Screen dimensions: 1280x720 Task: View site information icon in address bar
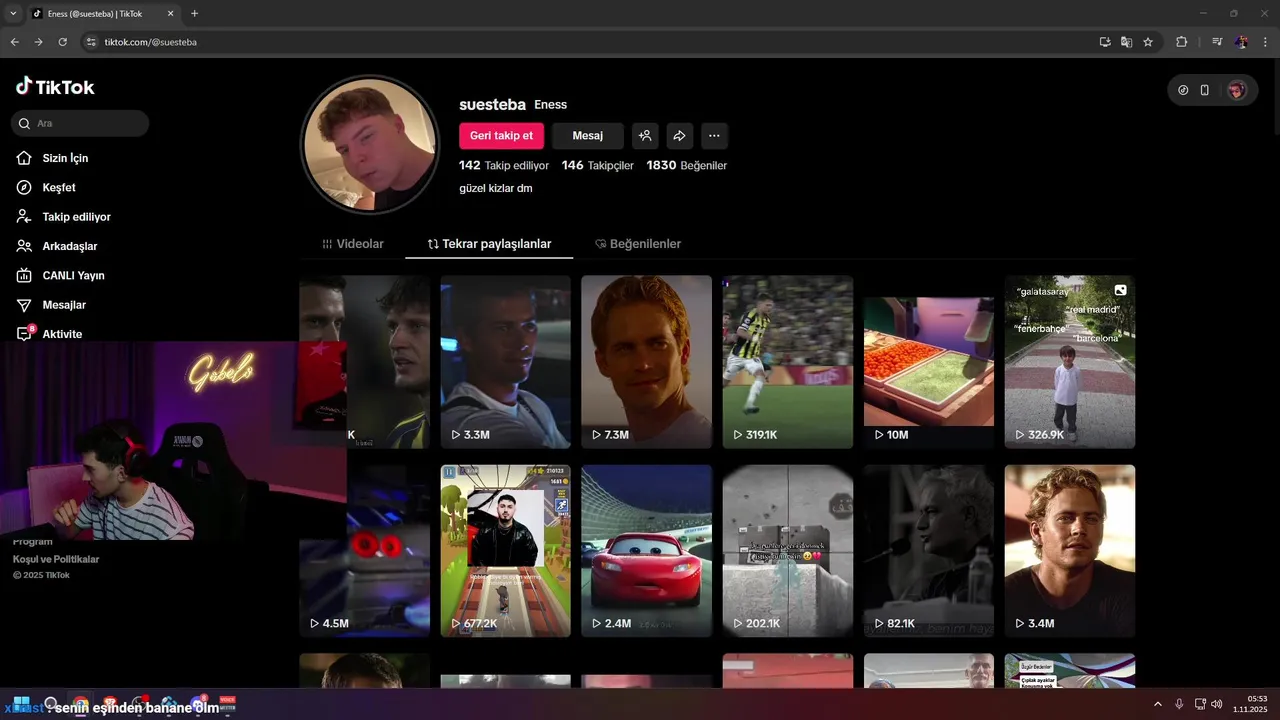(x=91, y=42)
